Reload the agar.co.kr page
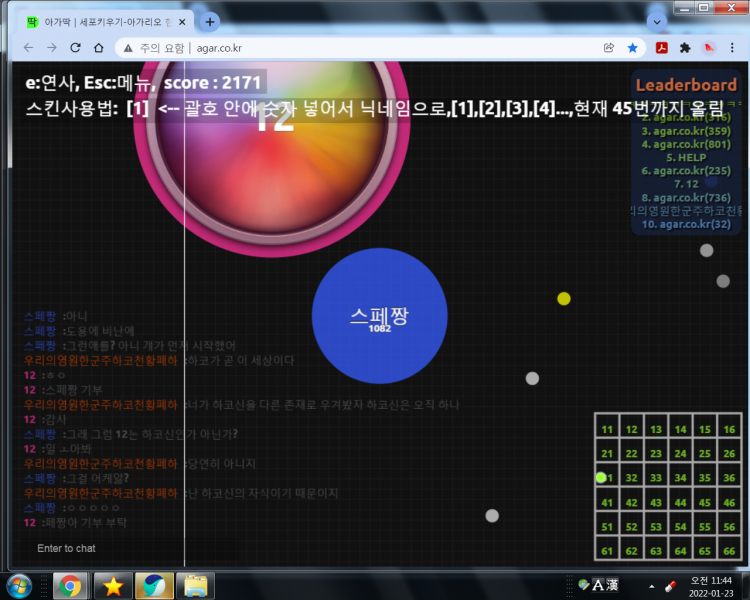Viewport: 750px width, 600px height. [x=75, y=48]
